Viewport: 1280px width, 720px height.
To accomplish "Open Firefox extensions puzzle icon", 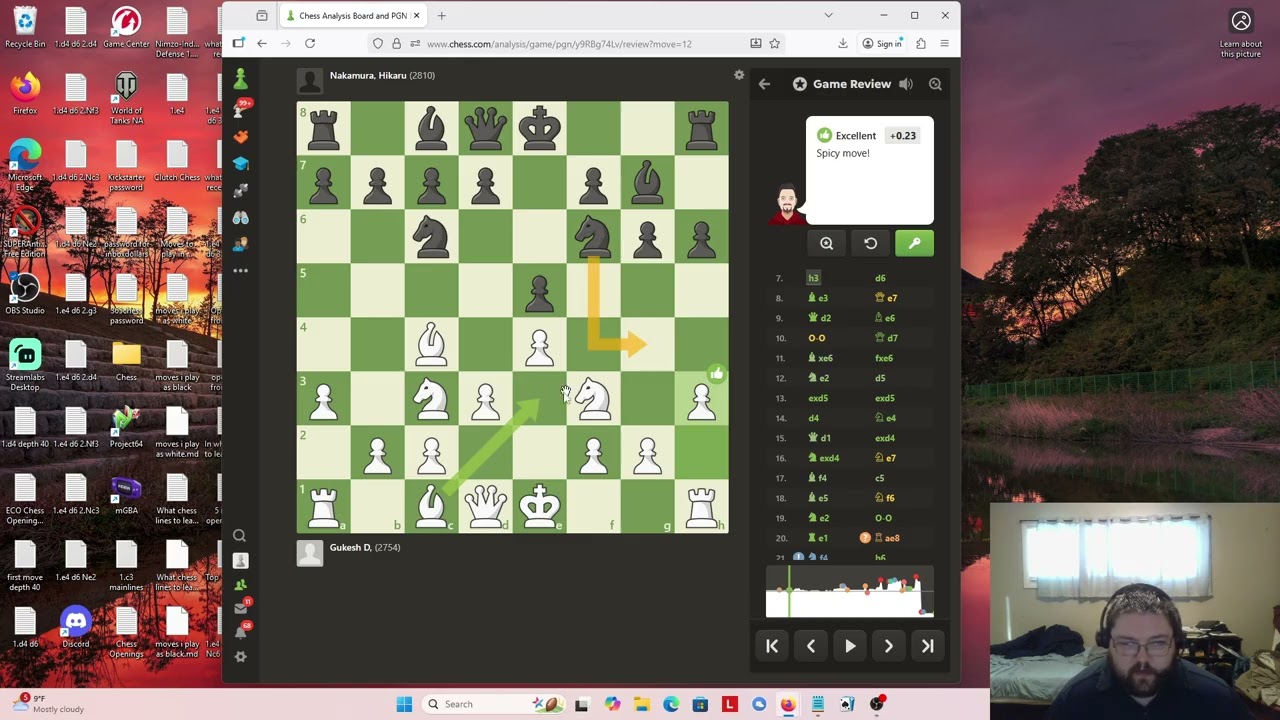I will pos(921,44).
